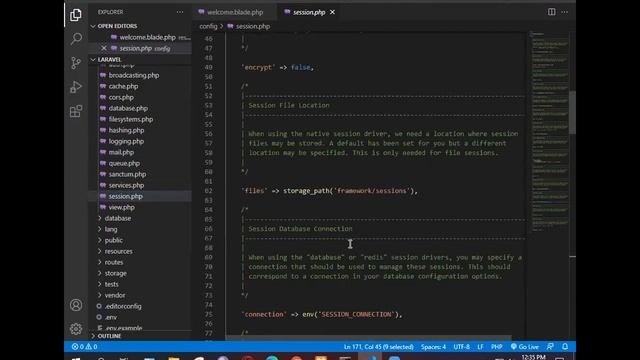Open the feedback icon in status bar
640x360 pixels.
click(550, 347)
